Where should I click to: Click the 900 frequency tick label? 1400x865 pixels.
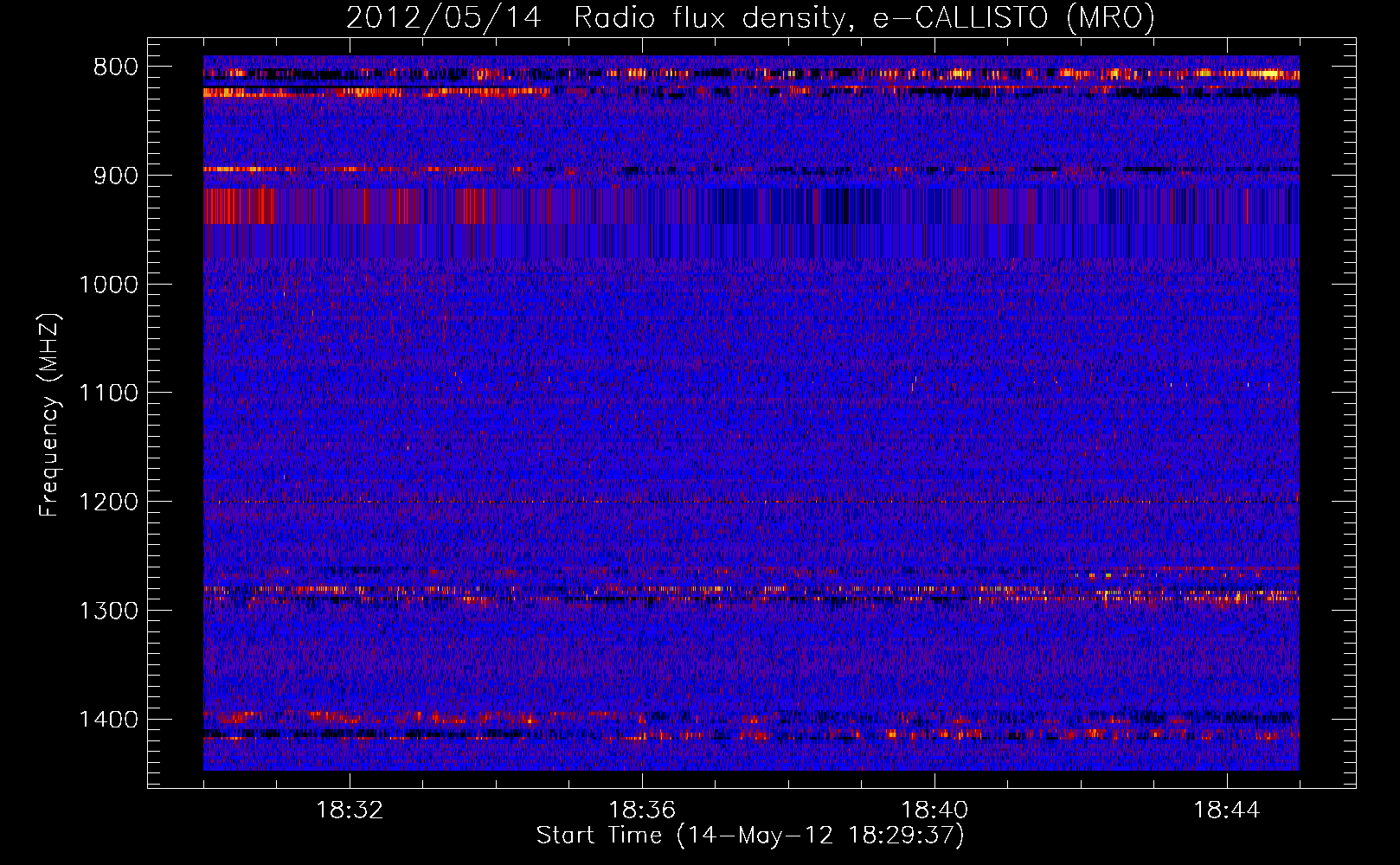[x=116, y=176]
